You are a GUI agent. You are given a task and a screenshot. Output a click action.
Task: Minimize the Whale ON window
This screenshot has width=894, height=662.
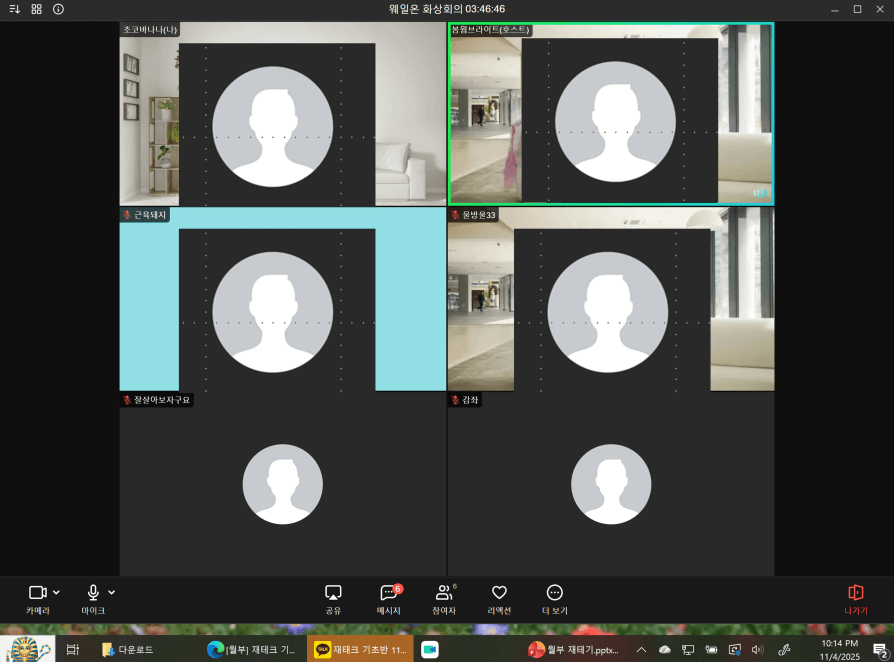(835, 9)
